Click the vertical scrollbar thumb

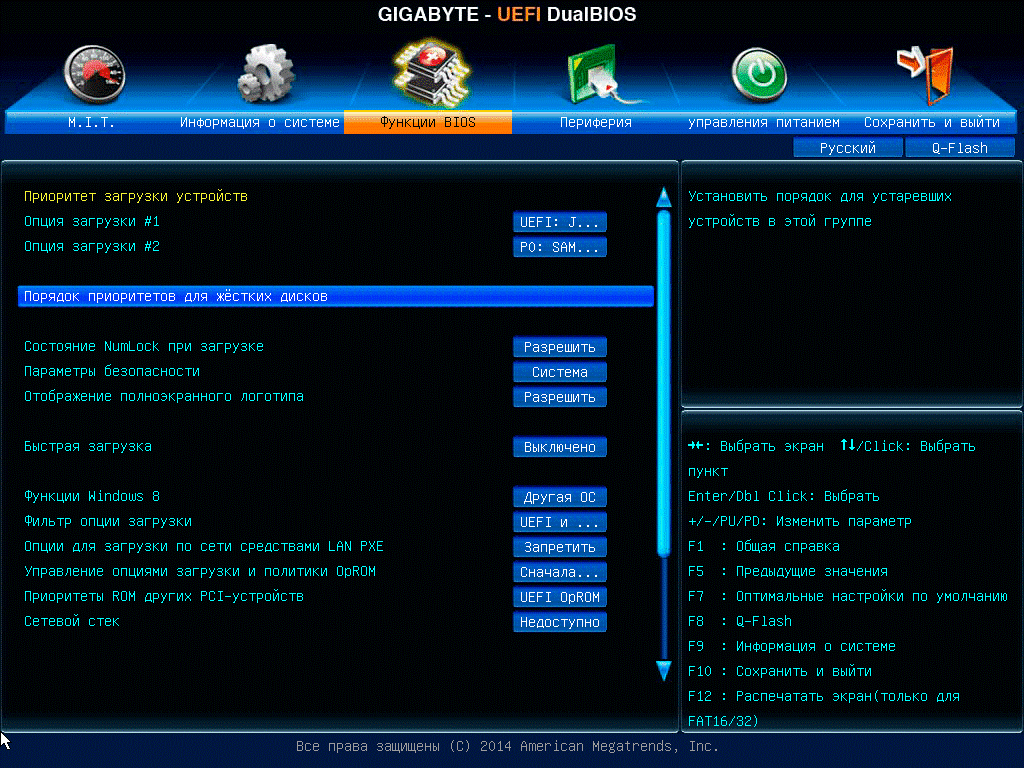pos(664,384)
